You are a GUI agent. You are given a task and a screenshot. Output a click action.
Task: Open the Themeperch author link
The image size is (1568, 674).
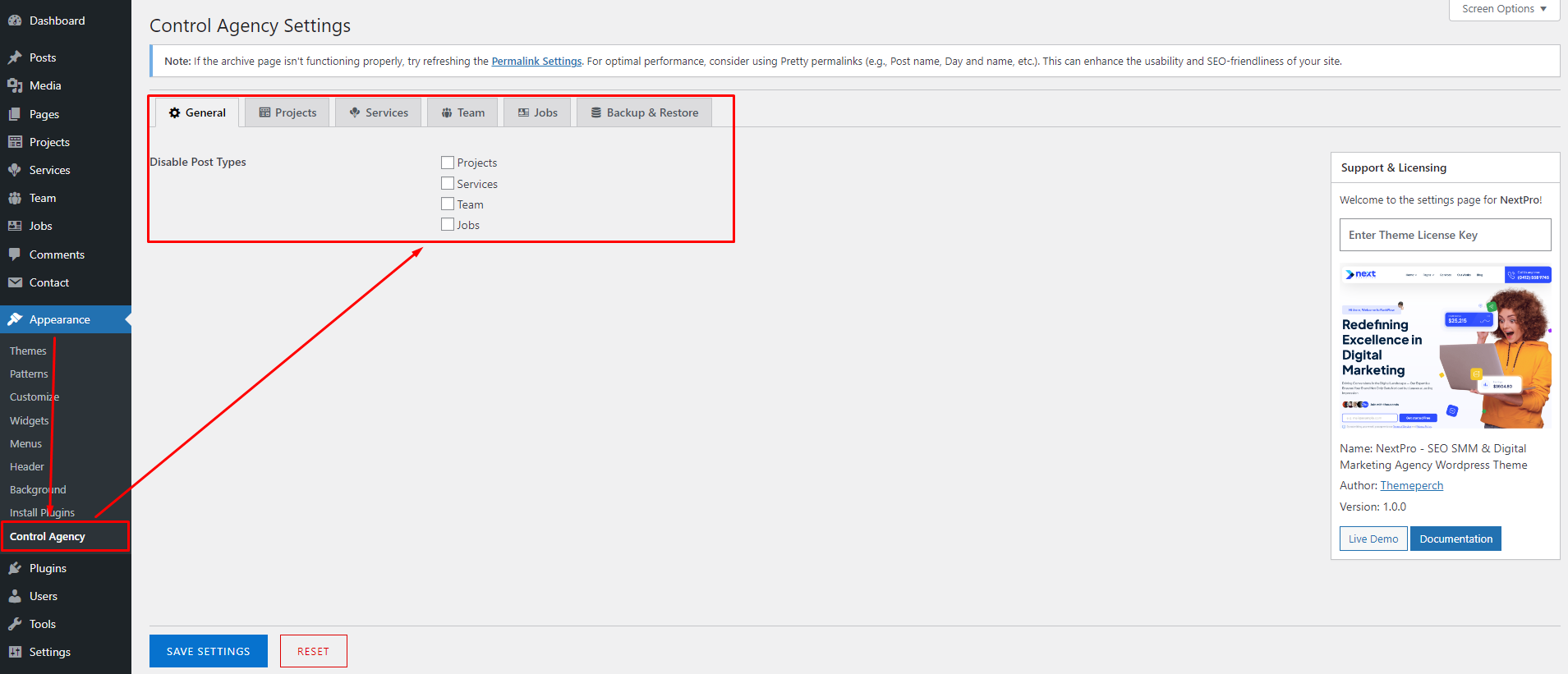tap(1412, 485)
